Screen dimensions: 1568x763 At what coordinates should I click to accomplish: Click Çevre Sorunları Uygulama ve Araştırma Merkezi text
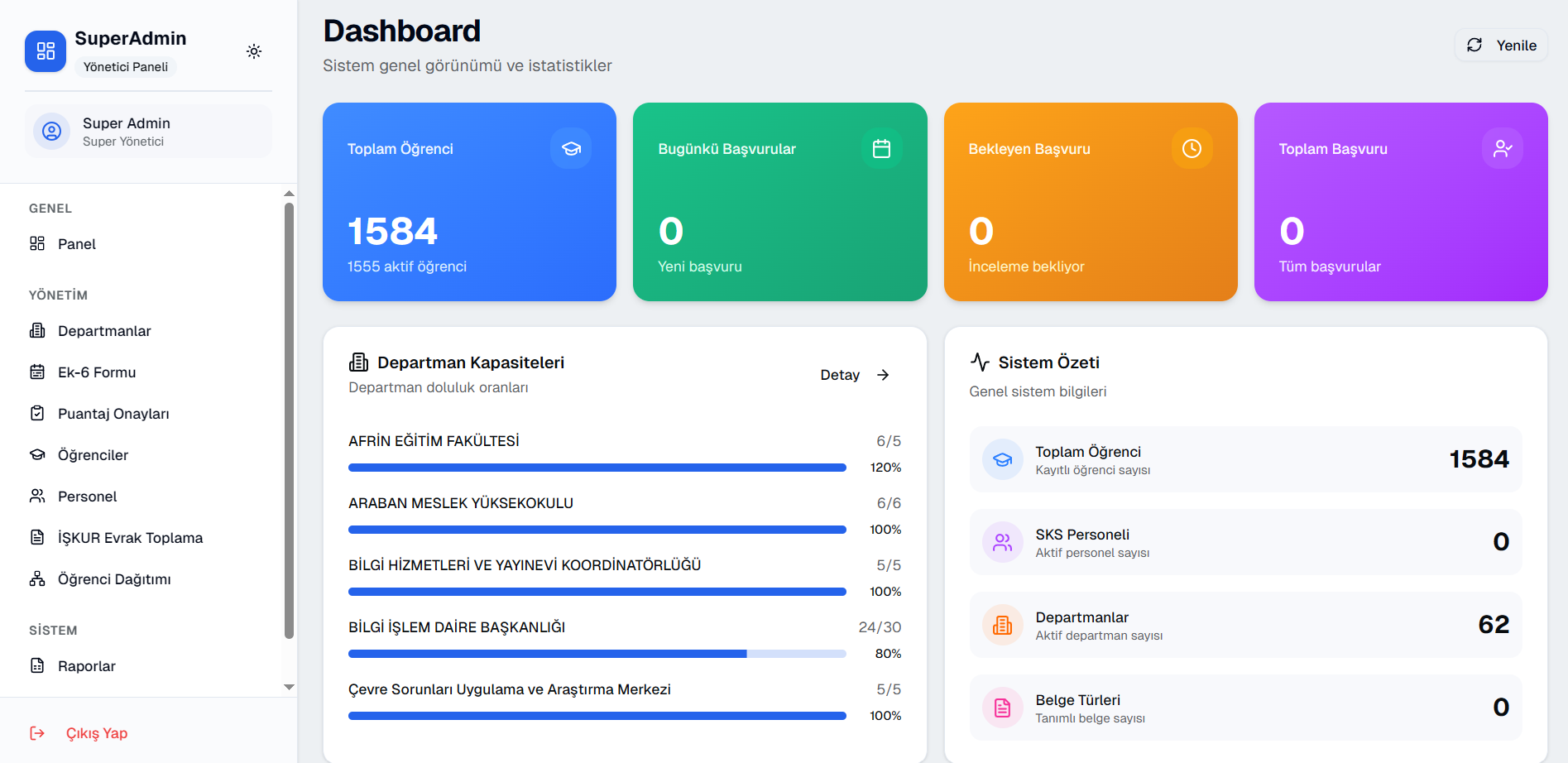[x=510, y=689]
